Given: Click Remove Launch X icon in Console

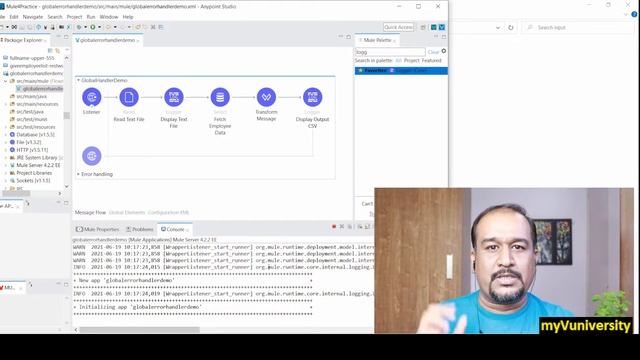Looking at the screenshot, I should point(342,227).
